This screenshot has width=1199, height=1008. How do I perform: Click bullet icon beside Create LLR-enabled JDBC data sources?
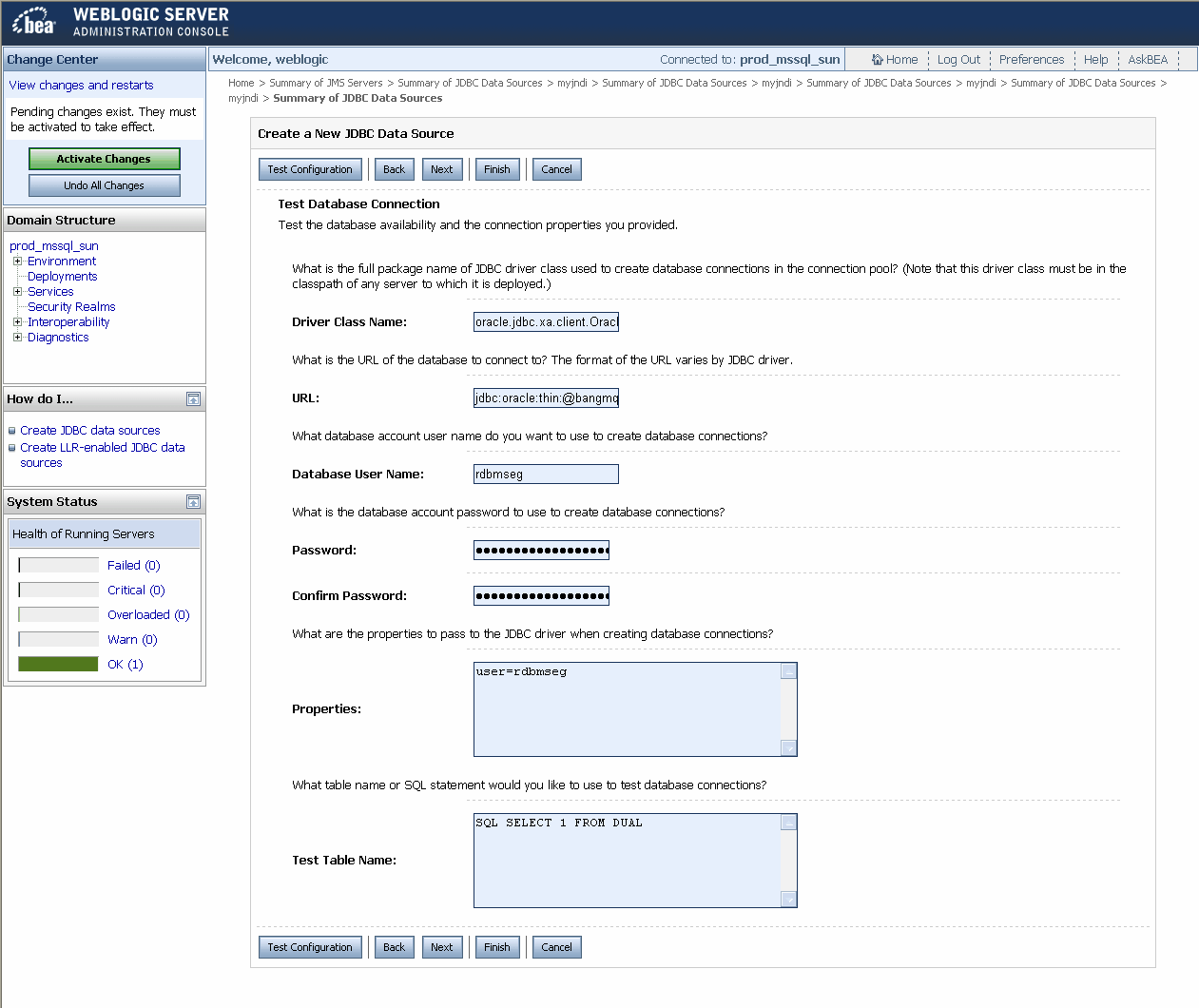[12, 448]
